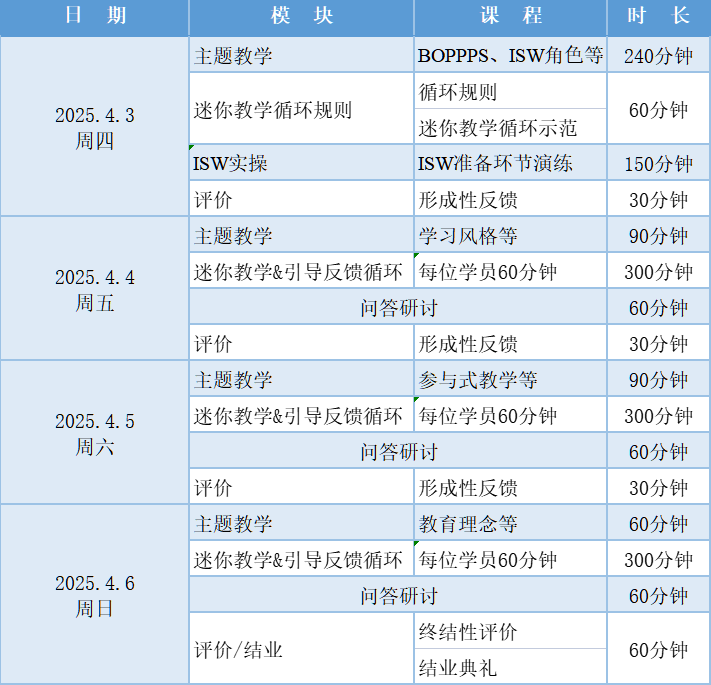Click 90分钟 cell beside 学习风格等

coord(659,234)
